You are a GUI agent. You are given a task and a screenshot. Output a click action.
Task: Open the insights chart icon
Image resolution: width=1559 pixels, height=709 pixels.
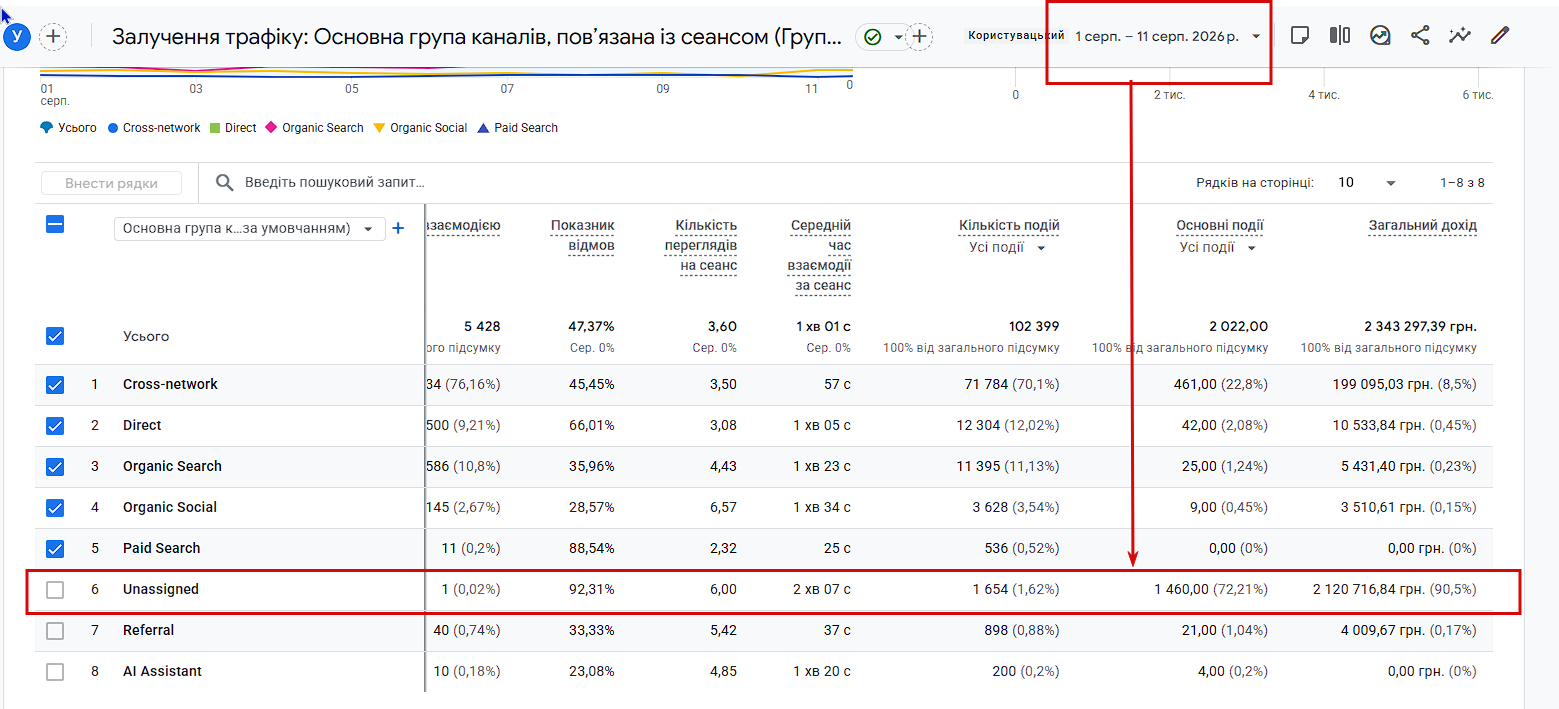click(1380, 36)
